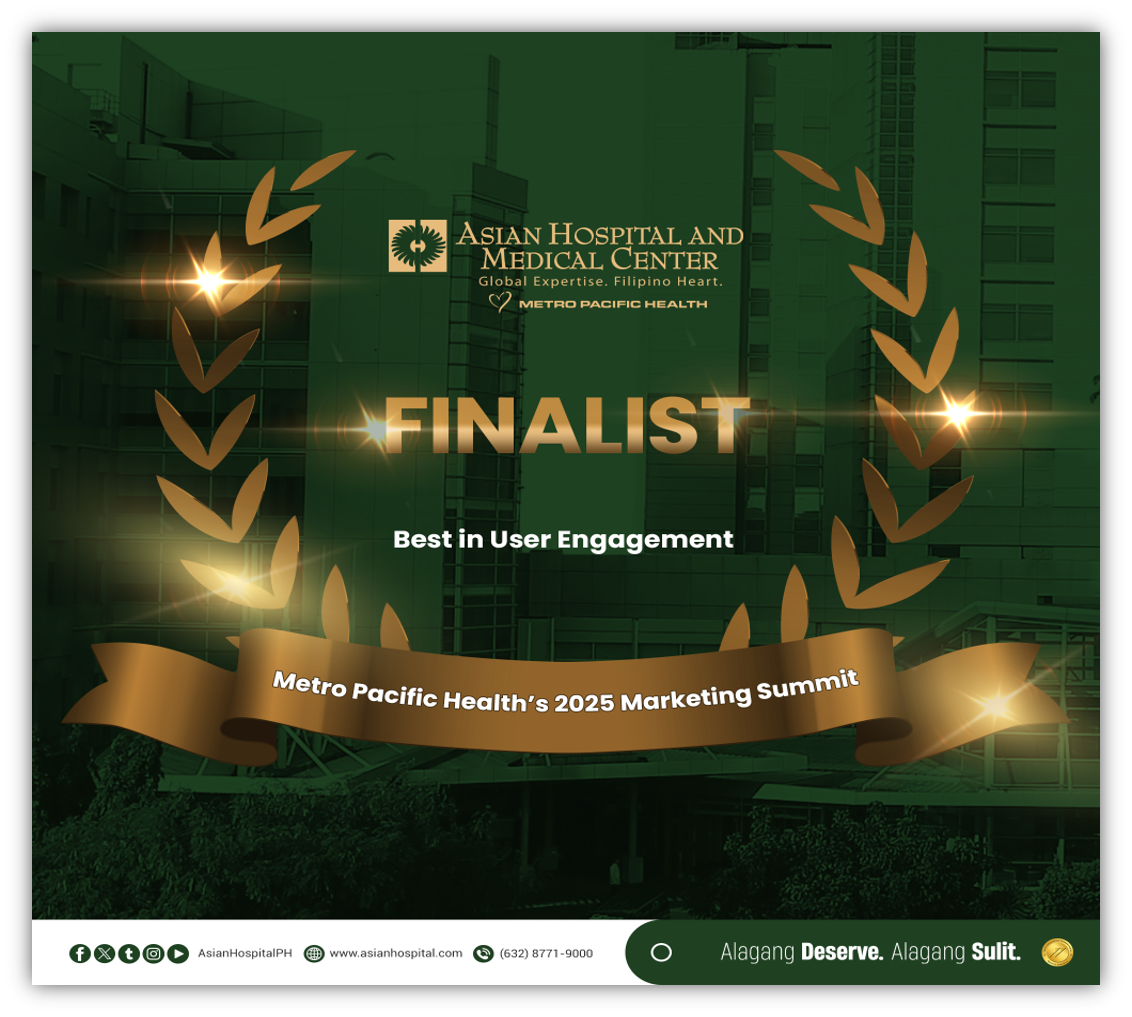Click 'Asian Hospital and Medical Center' title
Viewport: 1132px width, 1017px height.
601,247
